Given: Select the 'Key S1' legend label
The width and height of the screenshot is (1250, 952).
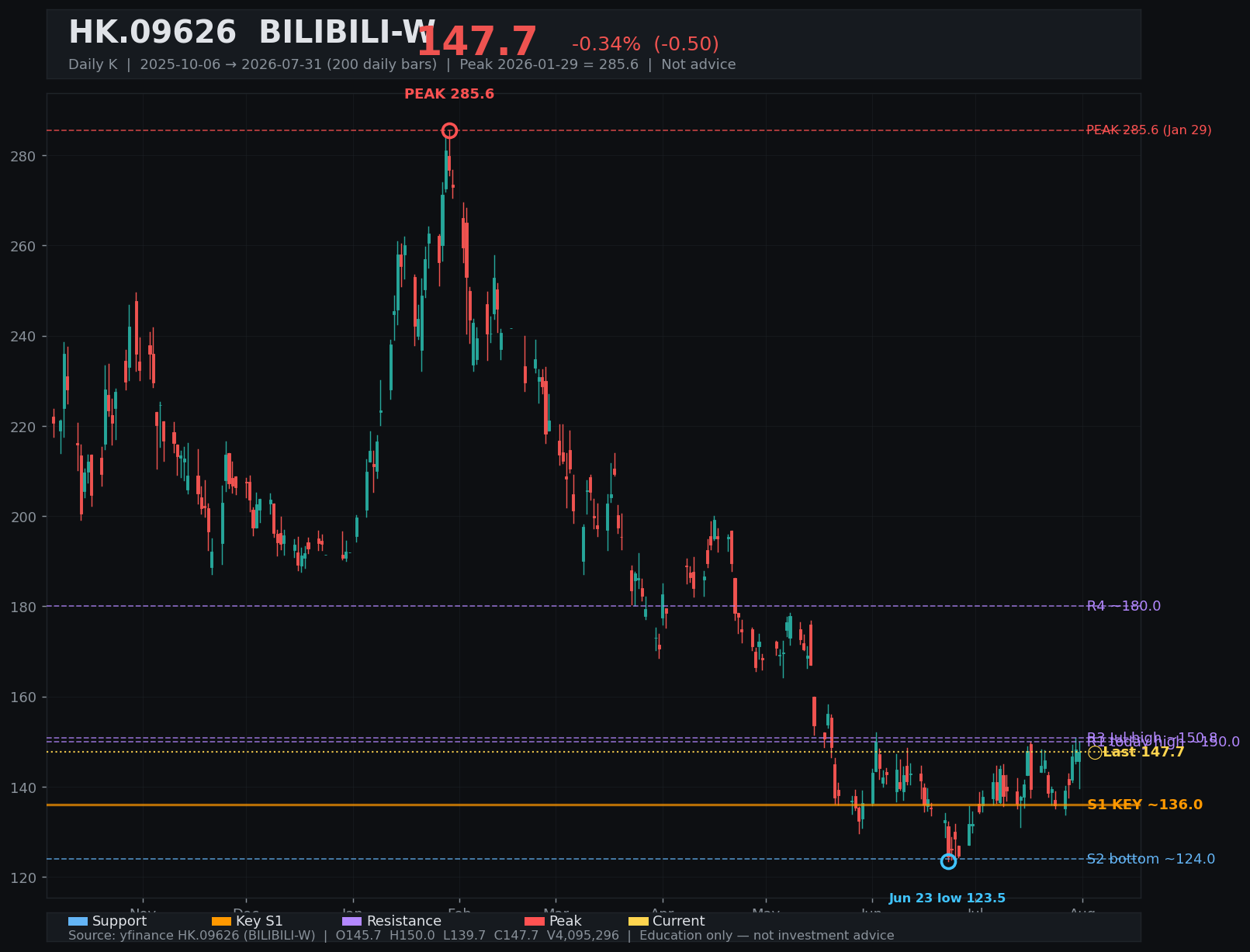Looking at the screenshot, I should tap(259, 922).
